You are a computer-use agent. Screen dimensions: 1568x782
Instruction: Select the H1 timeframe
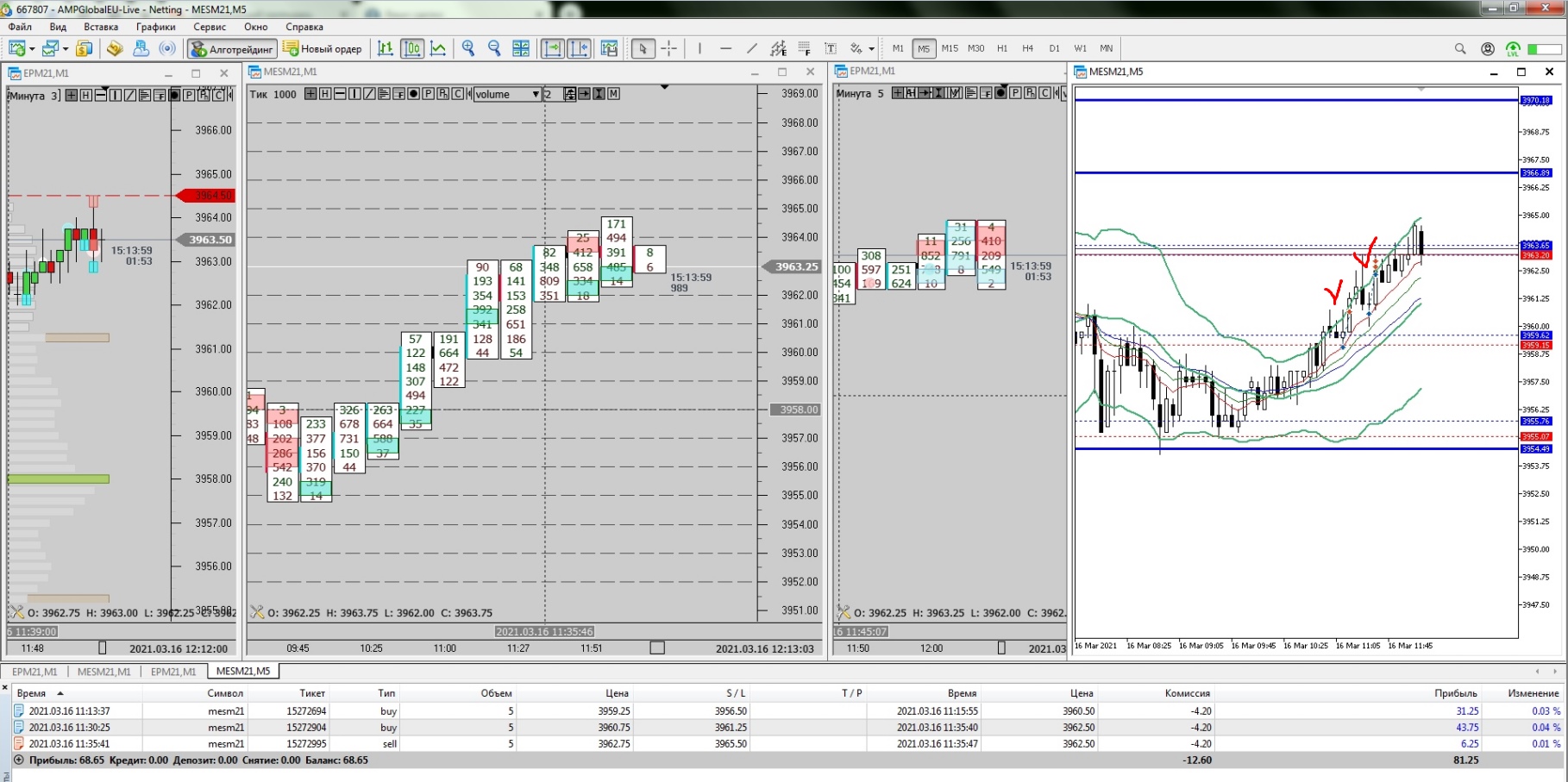pos(1002,48)
